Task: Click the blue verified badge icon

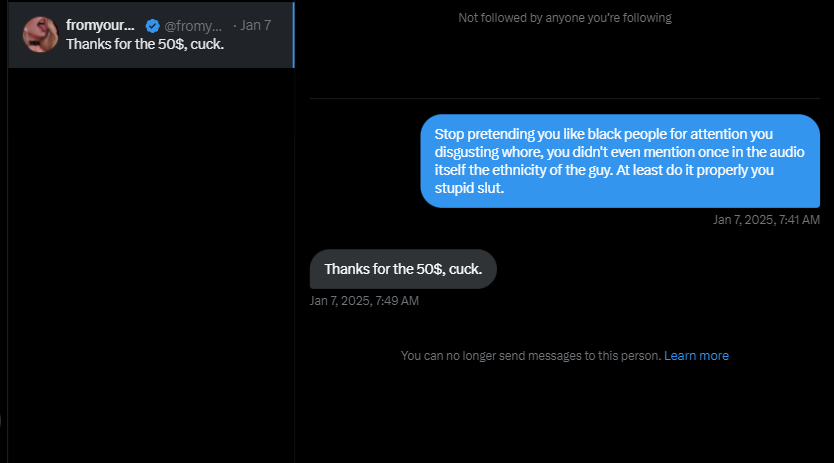Action: (153, 26)
